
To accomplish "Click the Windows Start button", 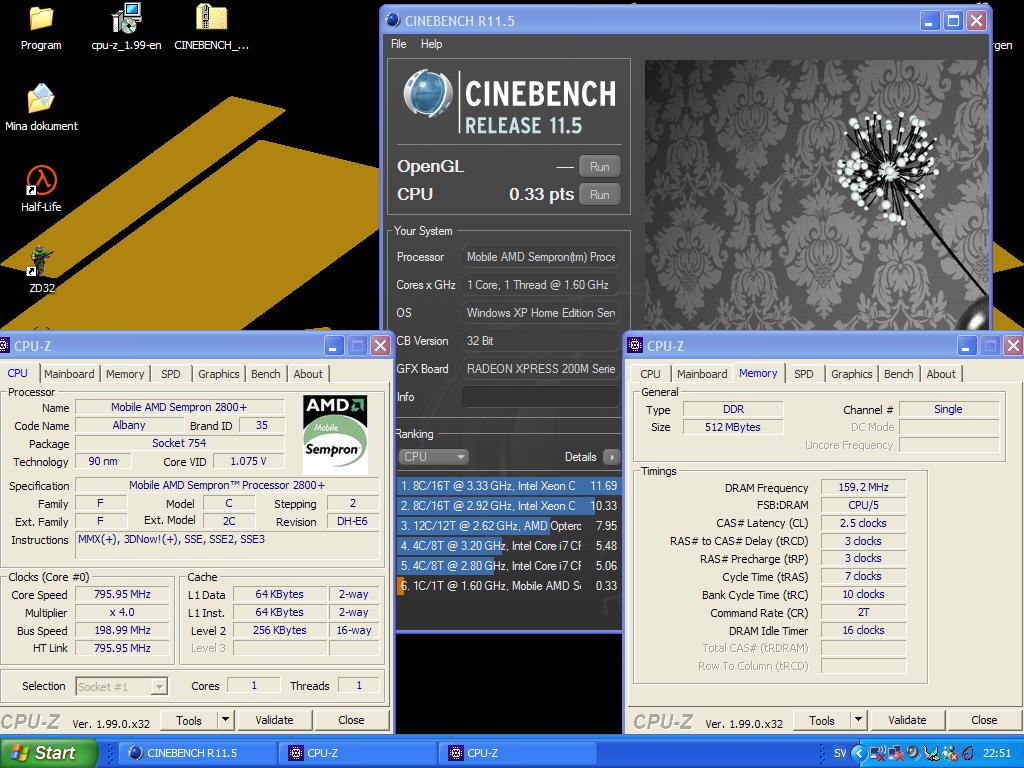I will click(48, 753).
